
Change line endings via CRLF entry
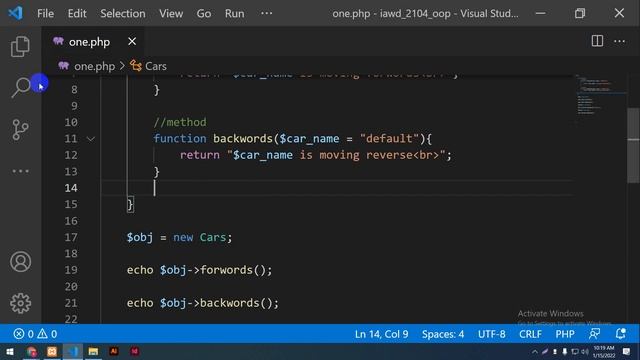pos(530,334)
